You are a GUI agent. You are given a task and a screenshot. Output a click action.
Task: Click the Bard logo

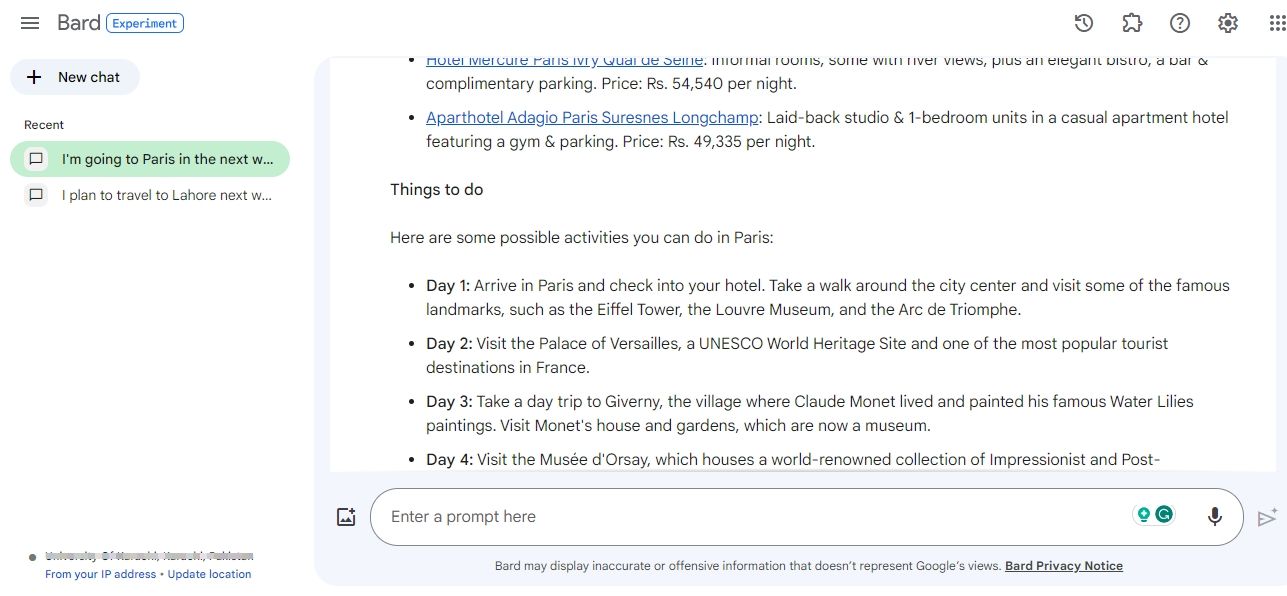pyautogui.click(x=78, y=22)
